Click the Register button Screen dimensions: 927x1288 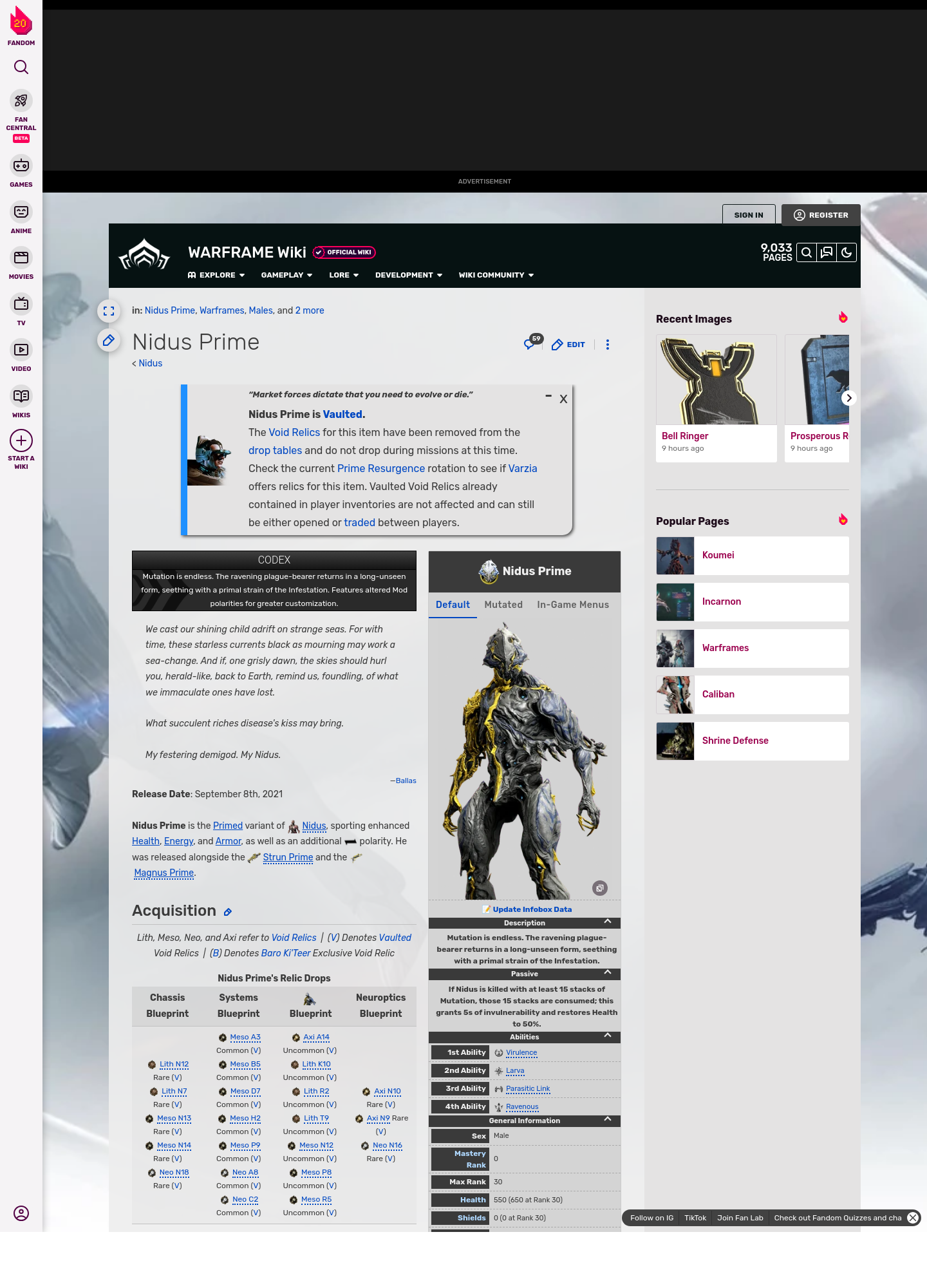tap(821, 215)
